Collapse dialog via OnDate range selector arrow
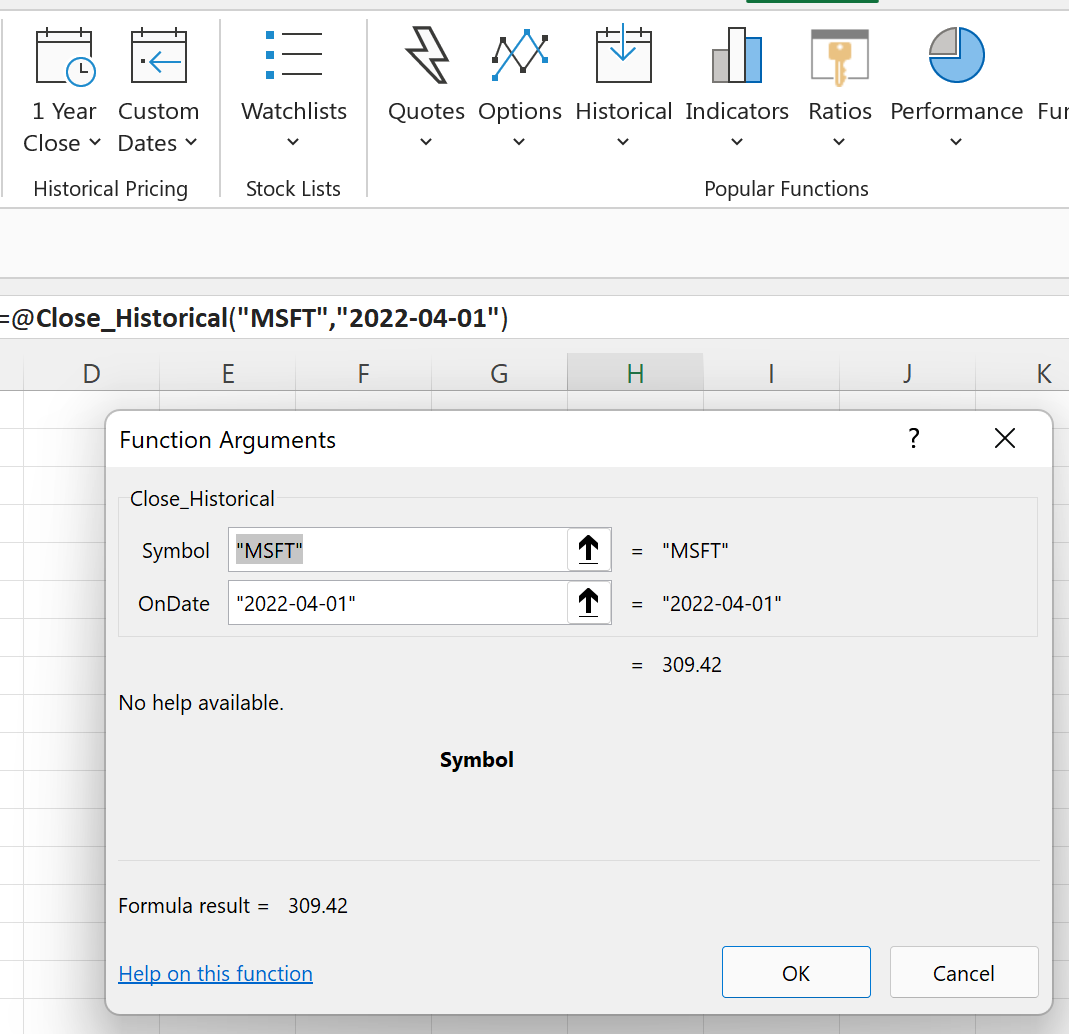Screen dimensions: 1069x1034 tap(589, 603)
